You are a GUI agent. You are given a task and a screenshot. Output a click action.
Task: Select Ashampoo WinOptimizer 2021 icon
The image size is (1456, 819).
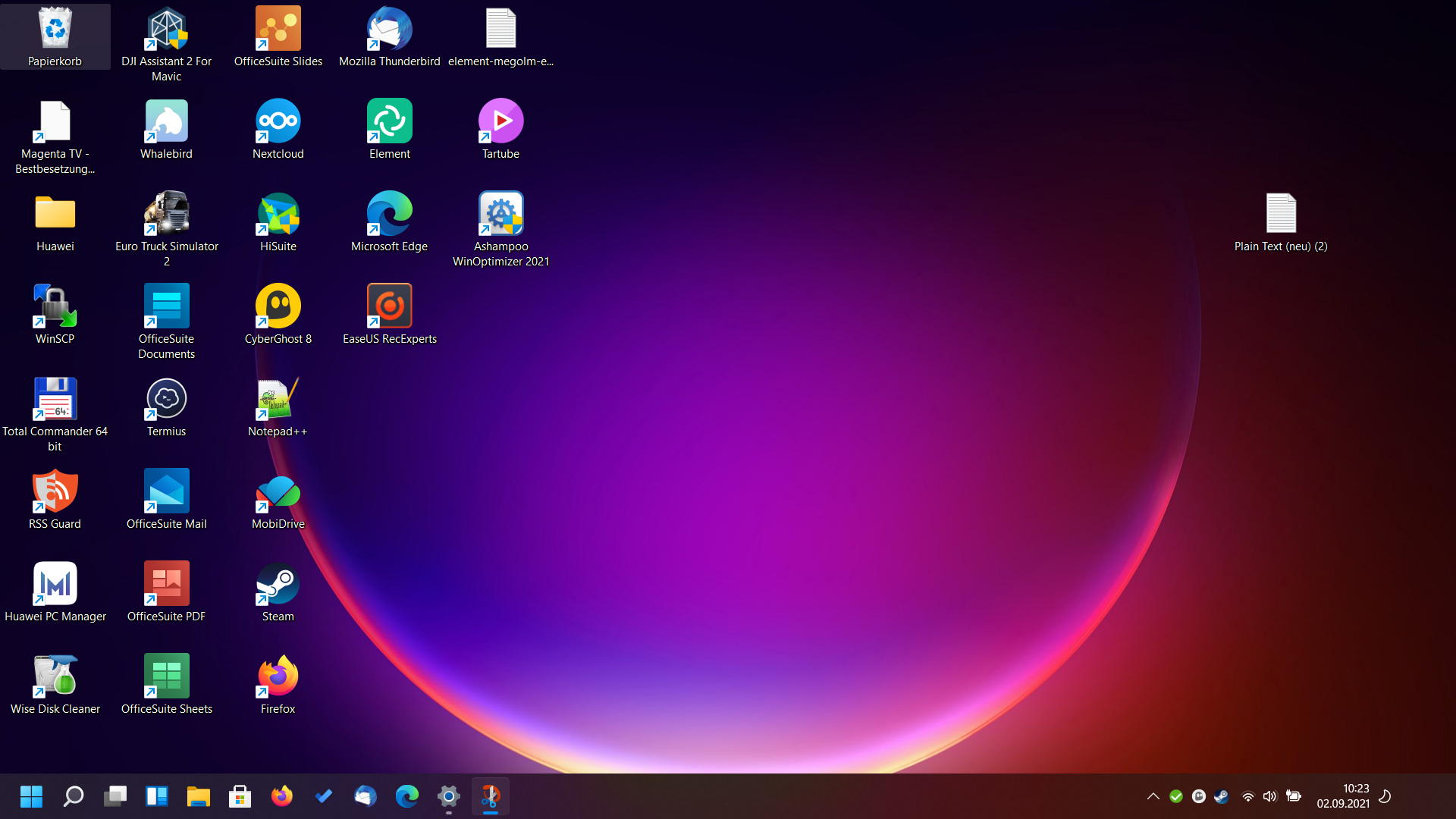500,230
